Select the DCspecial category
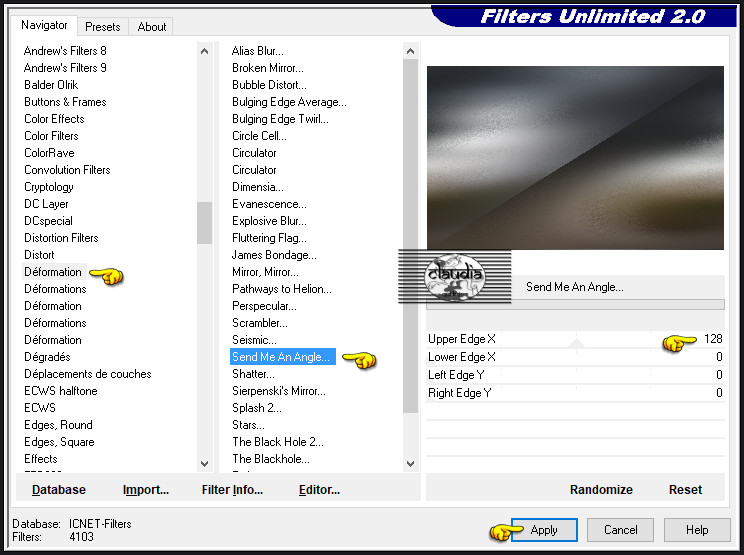This screenshot has height=555, width=744. [48, 221]
